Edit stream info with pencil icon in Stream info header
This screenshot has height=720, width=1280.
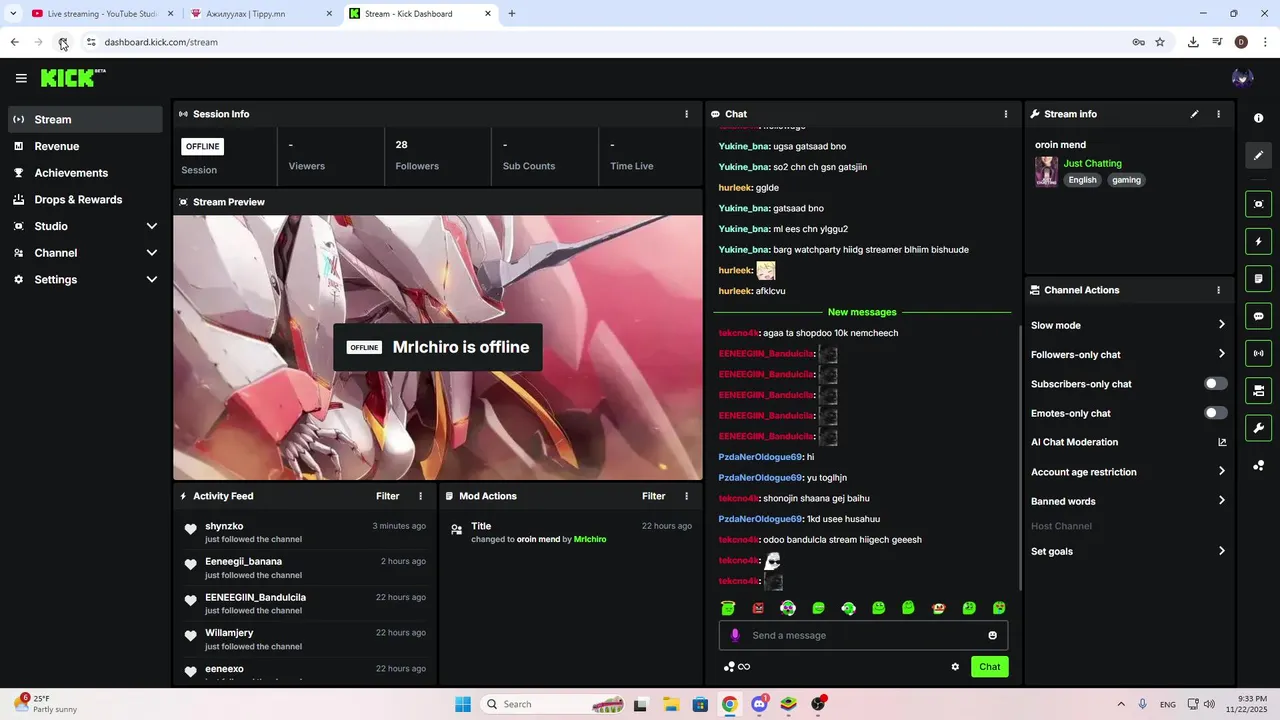coord(1194,114)
